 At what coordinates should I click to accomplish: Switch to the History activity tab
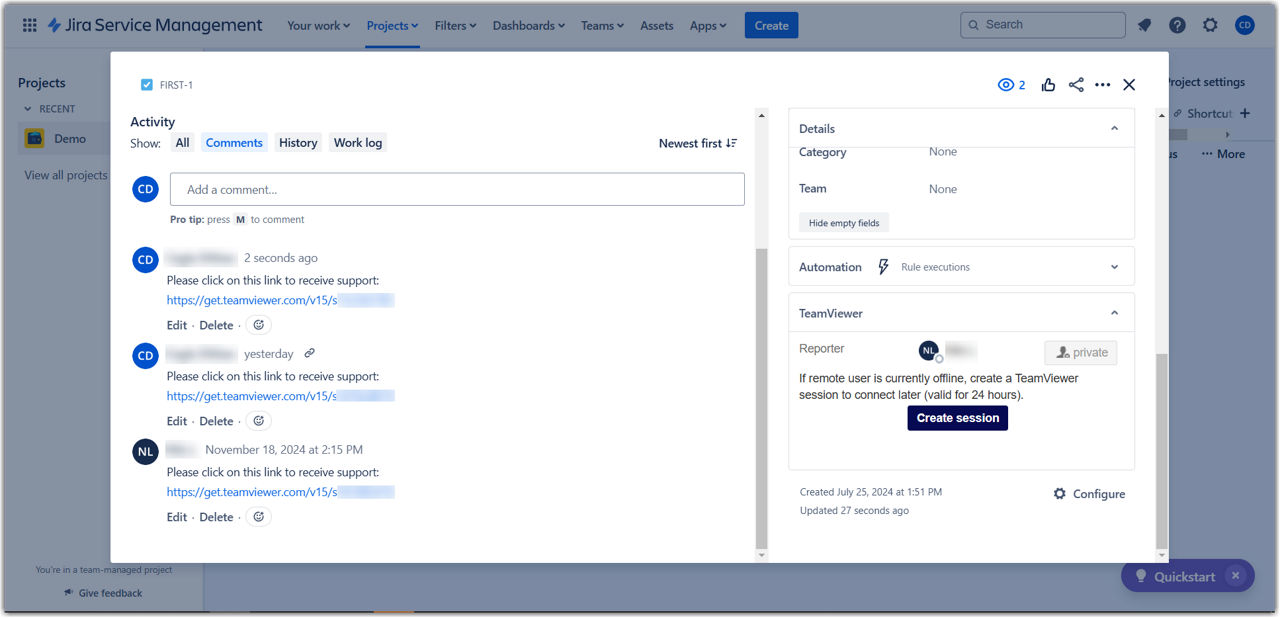tap(298, 143)
